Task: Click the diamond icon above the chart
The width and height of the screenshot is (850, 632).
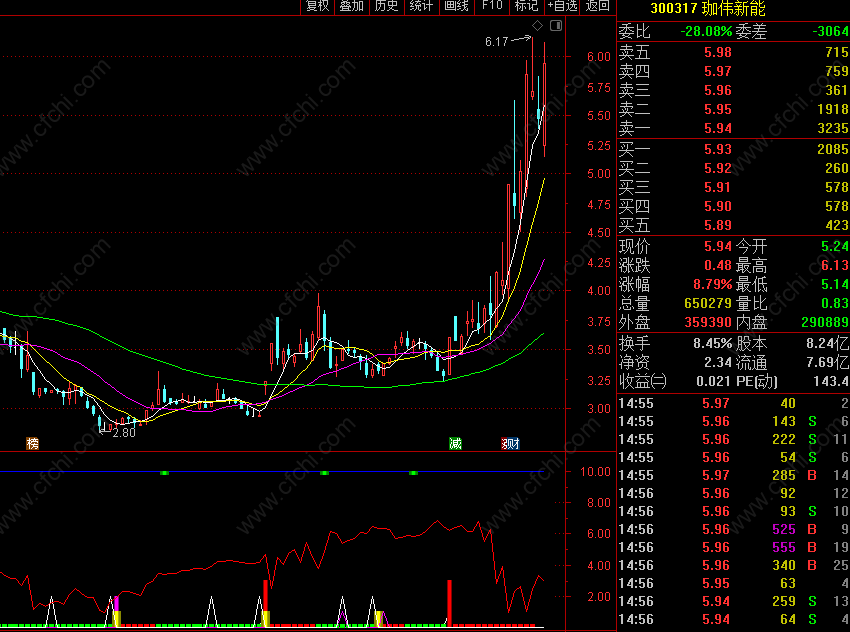Action: [x=537, y=25]
